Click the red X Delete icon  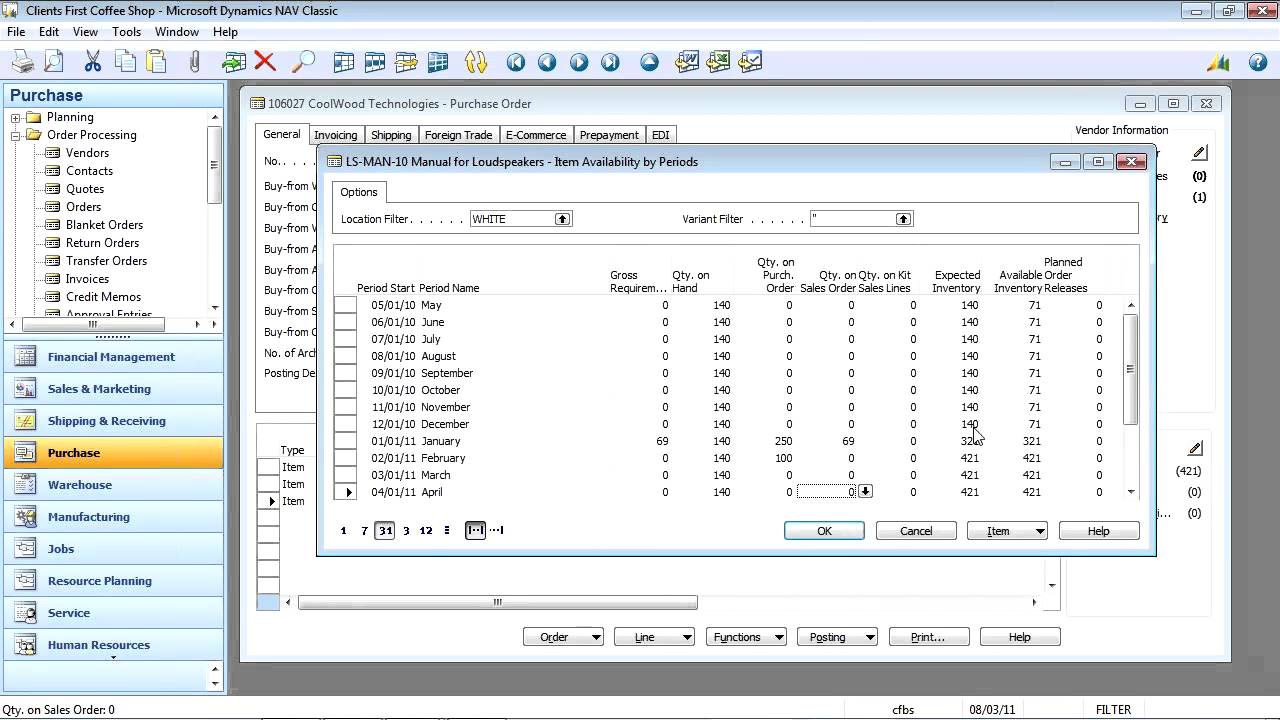pos(265,62)
